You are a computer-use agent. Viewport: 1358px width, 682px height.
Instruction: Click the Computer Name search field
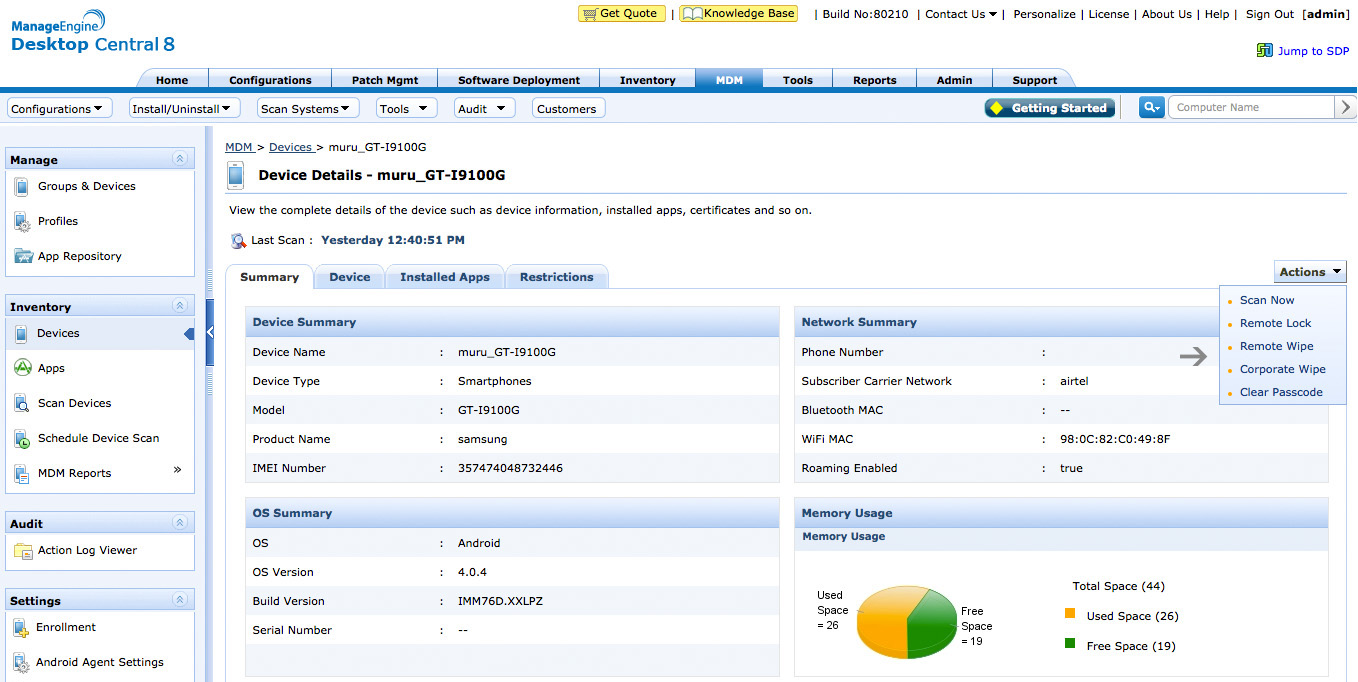tap(1251, 107)
